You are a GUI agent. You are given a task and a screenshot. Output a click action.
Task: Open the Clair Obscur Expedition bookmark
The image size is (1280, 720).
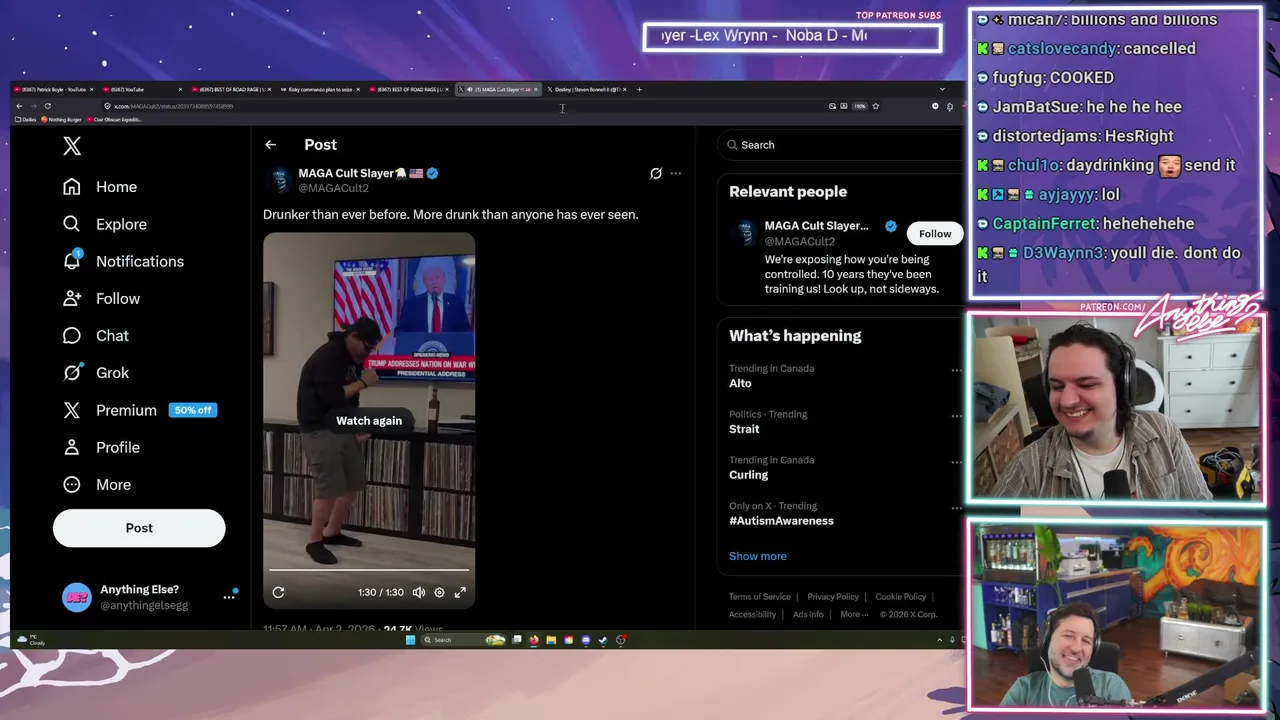(114, 119)
